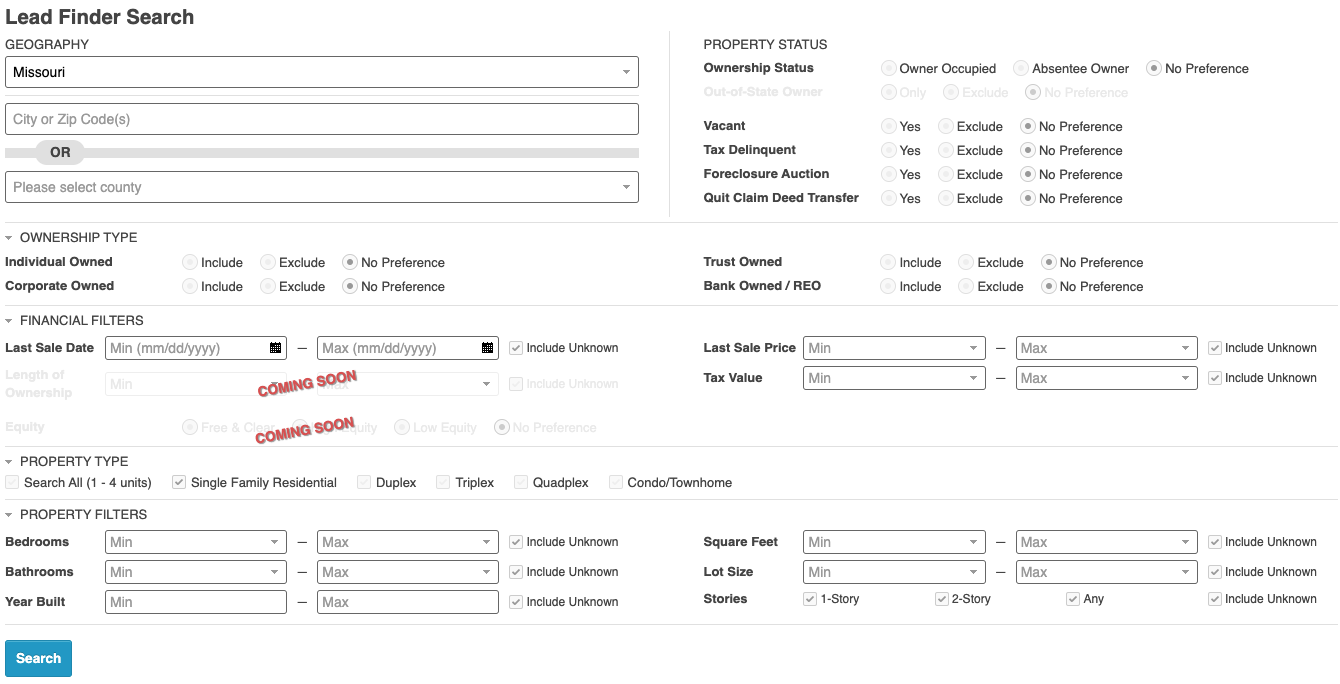Open Bedrooms Min dropdown
Viewport: 1340px width, 684px height.
click(x=196, y=542)
